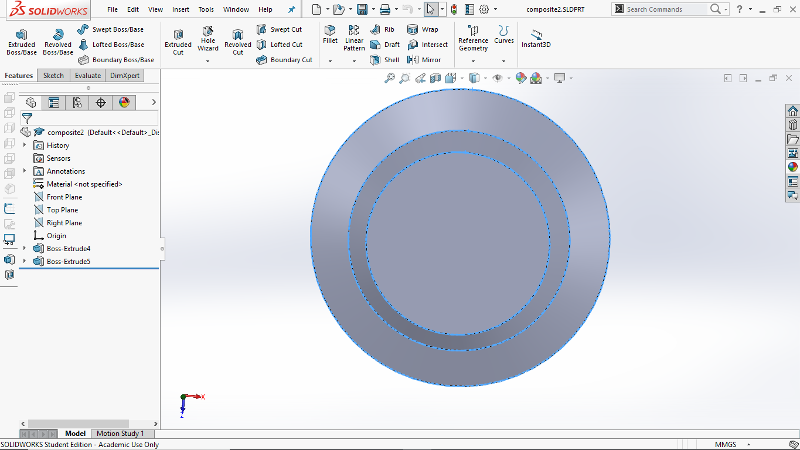Switch to the DimXpert tab

click(125, 76)
